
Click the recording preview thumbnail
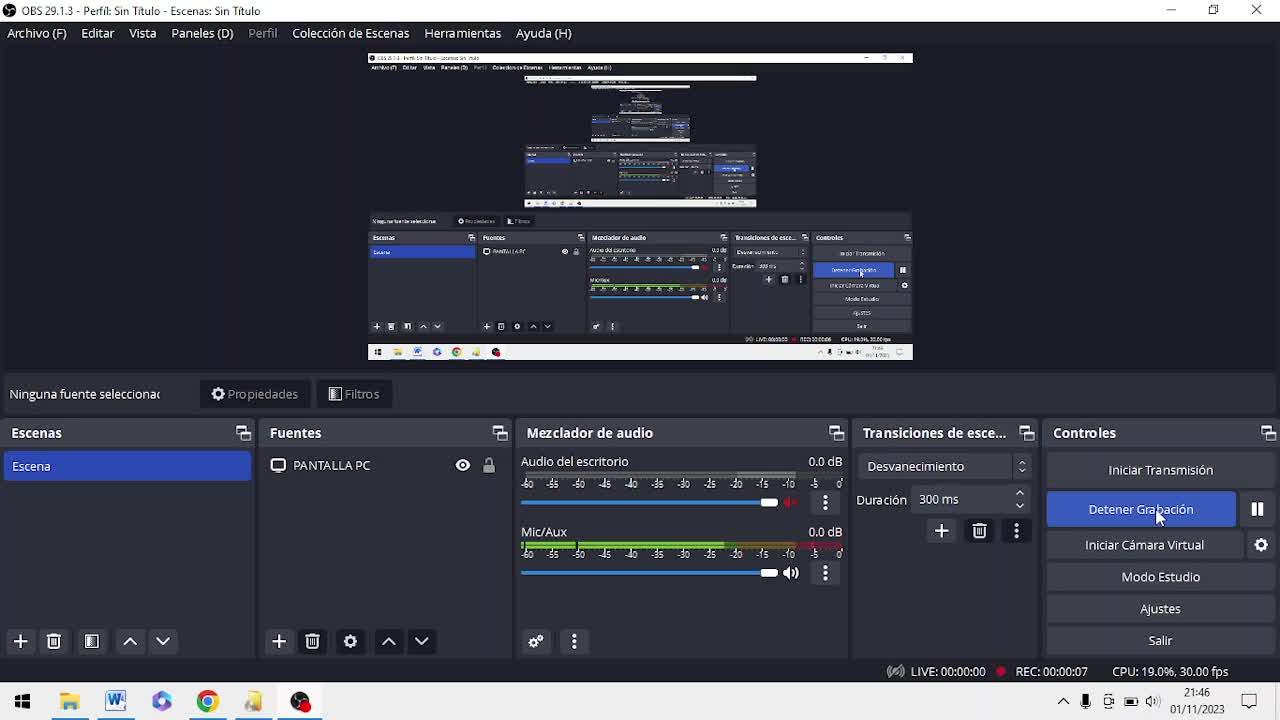(640, 206)
